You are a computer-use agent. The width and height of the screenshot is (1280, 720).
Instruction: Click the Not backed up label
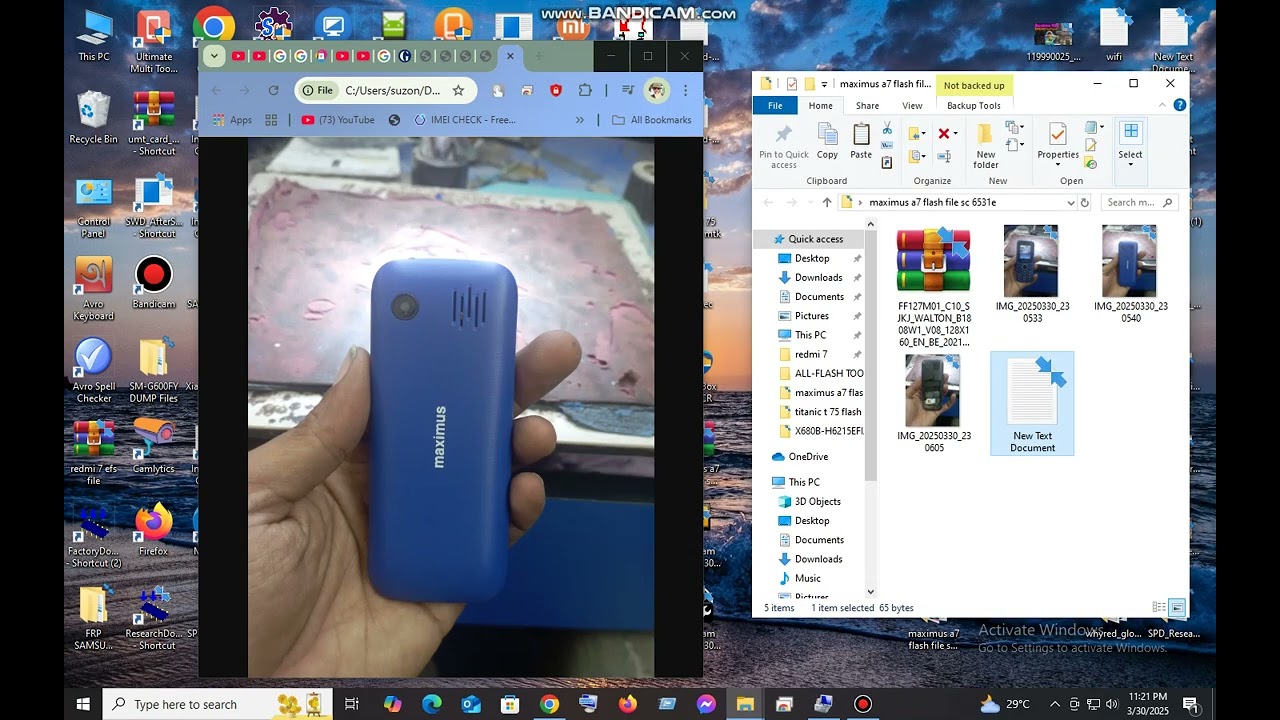point(974,85)
